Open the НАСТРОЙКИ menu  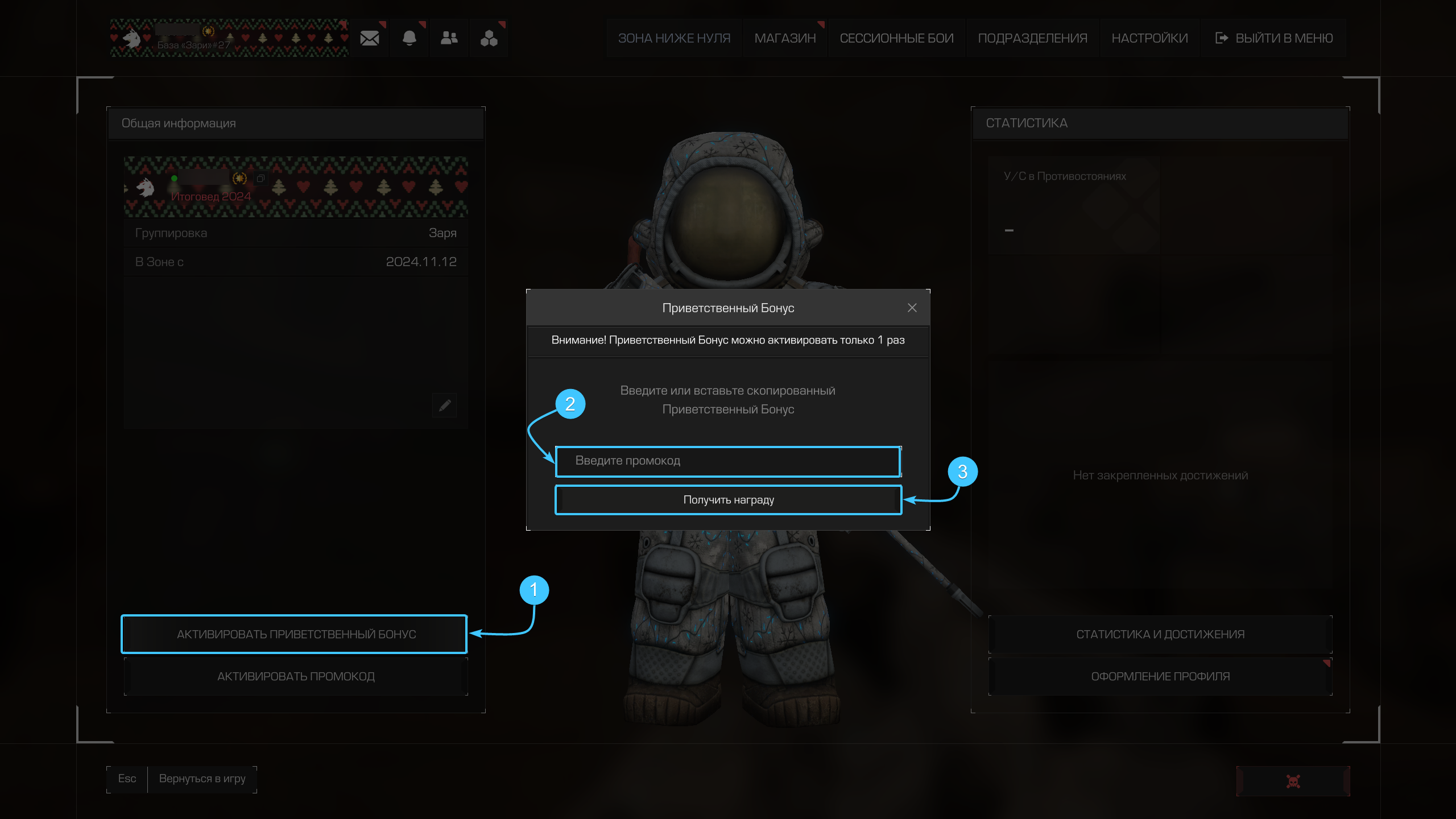1149,38
